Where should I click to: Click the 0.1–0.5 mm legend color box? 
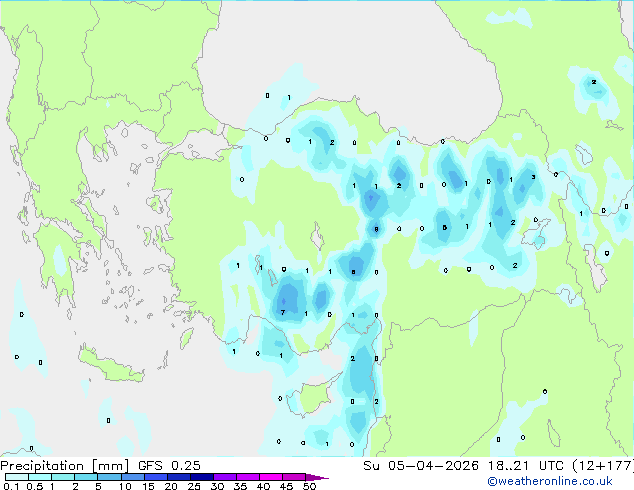point(17,477)
